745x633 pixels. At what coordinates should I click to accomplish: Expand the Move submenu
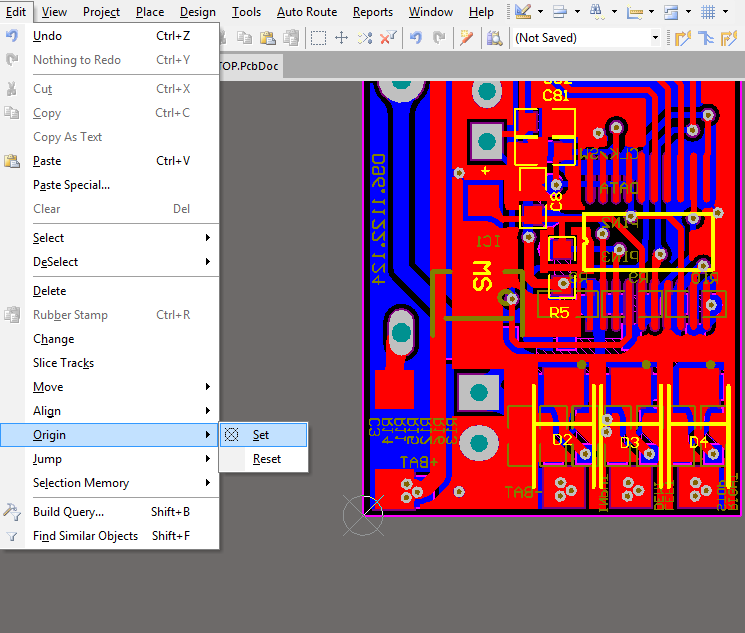[110, 387]
